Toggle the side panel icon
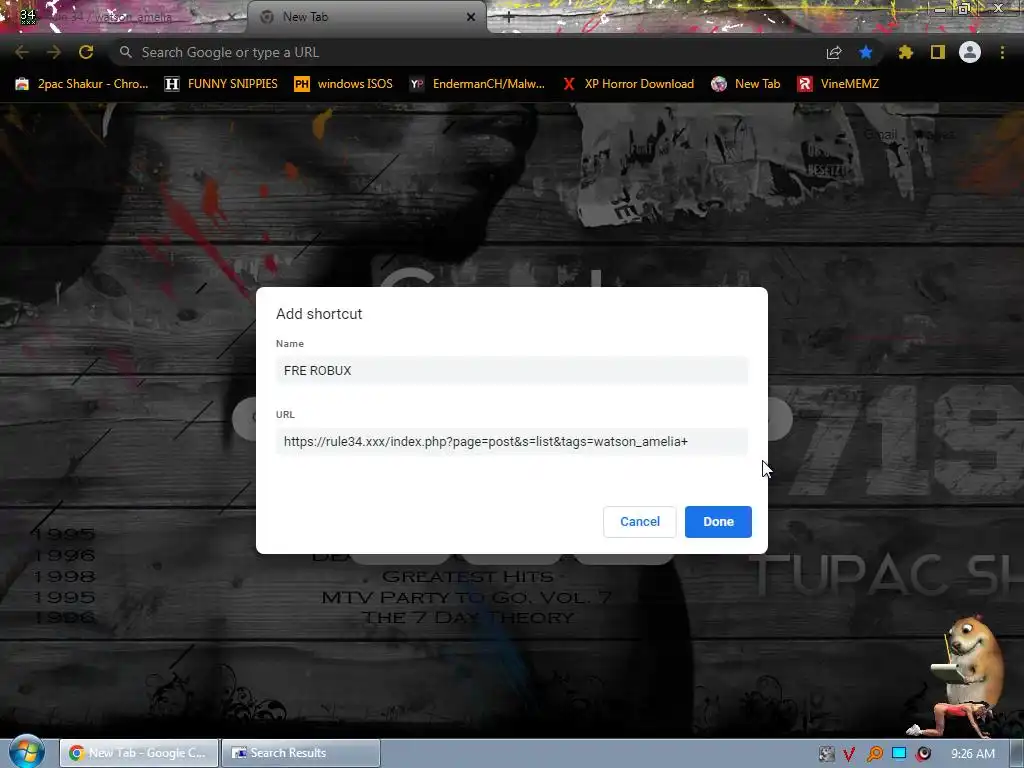The height and width of the screenshot is (768, 1024). [938, 52]
